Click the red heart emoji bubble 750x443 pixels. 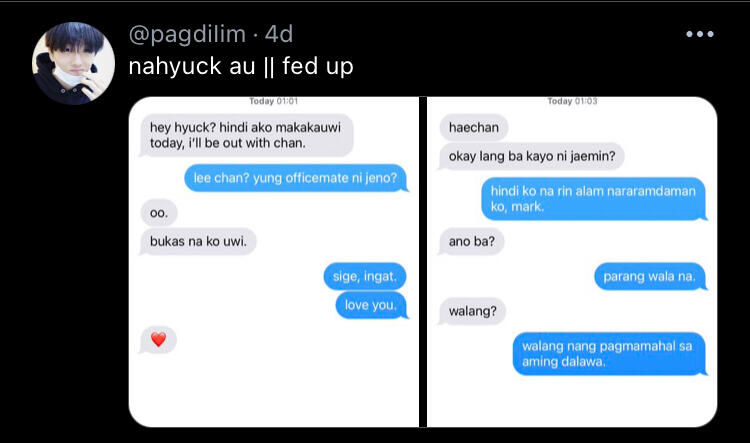click(158, 340)
